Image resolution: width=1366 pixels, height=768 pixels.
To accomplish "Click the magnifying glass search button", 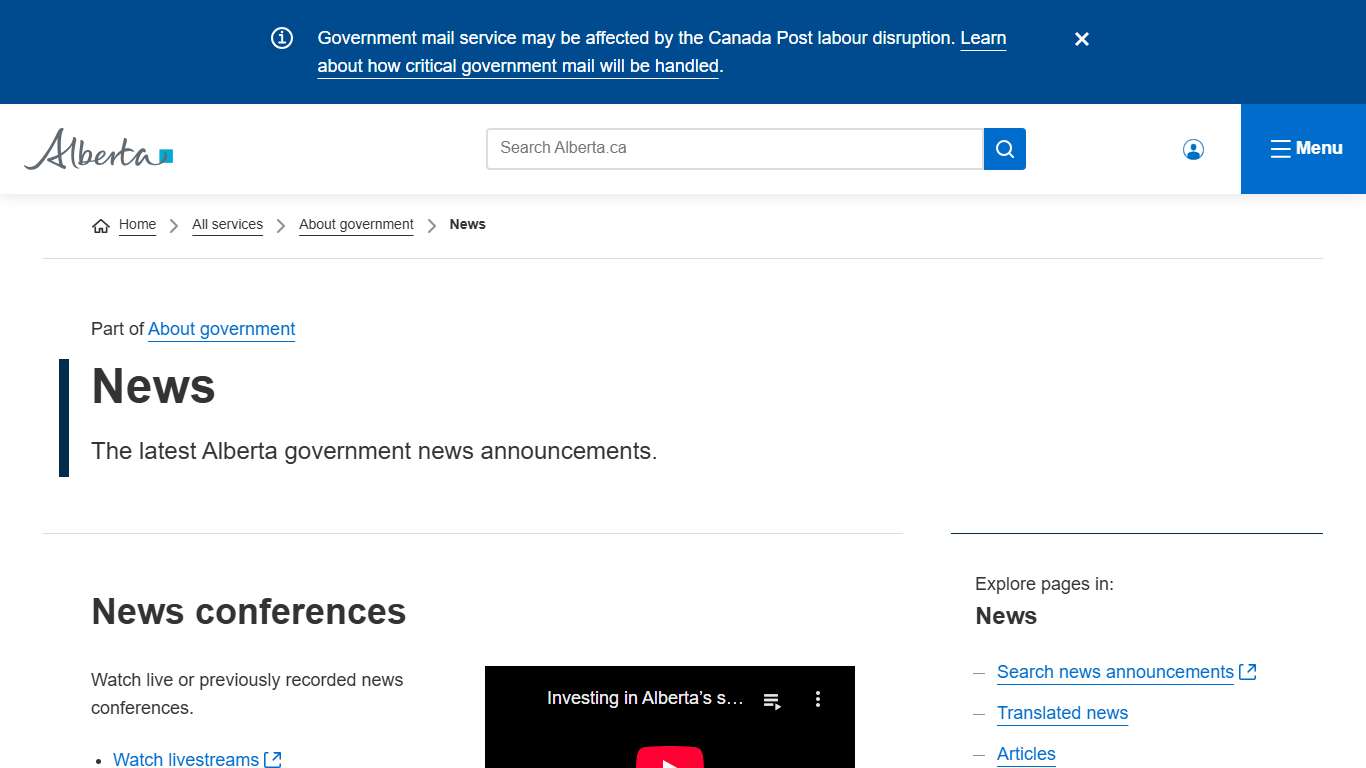I will (1004, 149).
